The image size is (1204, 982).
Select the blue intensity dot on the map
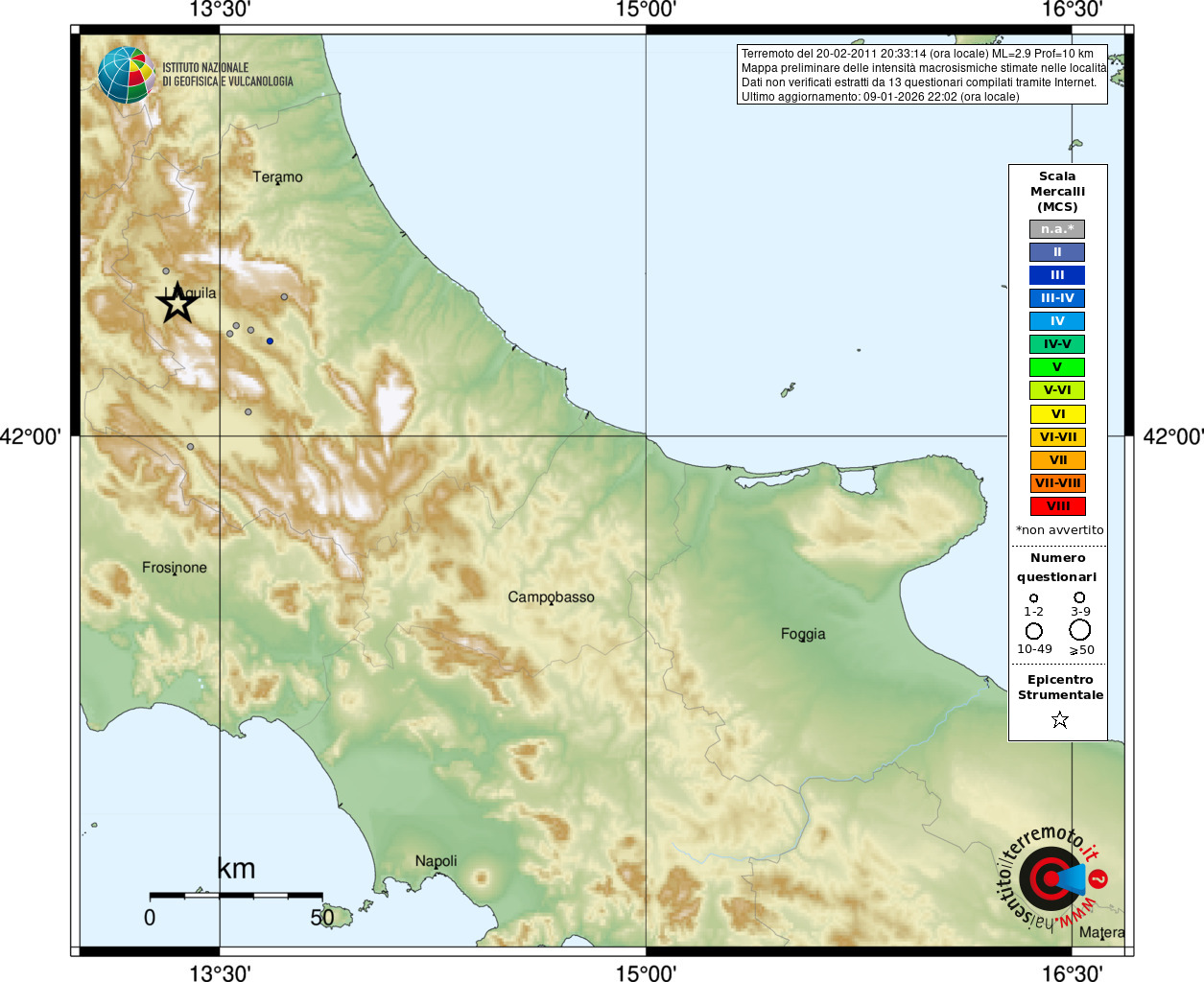pyautogui.click(x=270, y=341)
